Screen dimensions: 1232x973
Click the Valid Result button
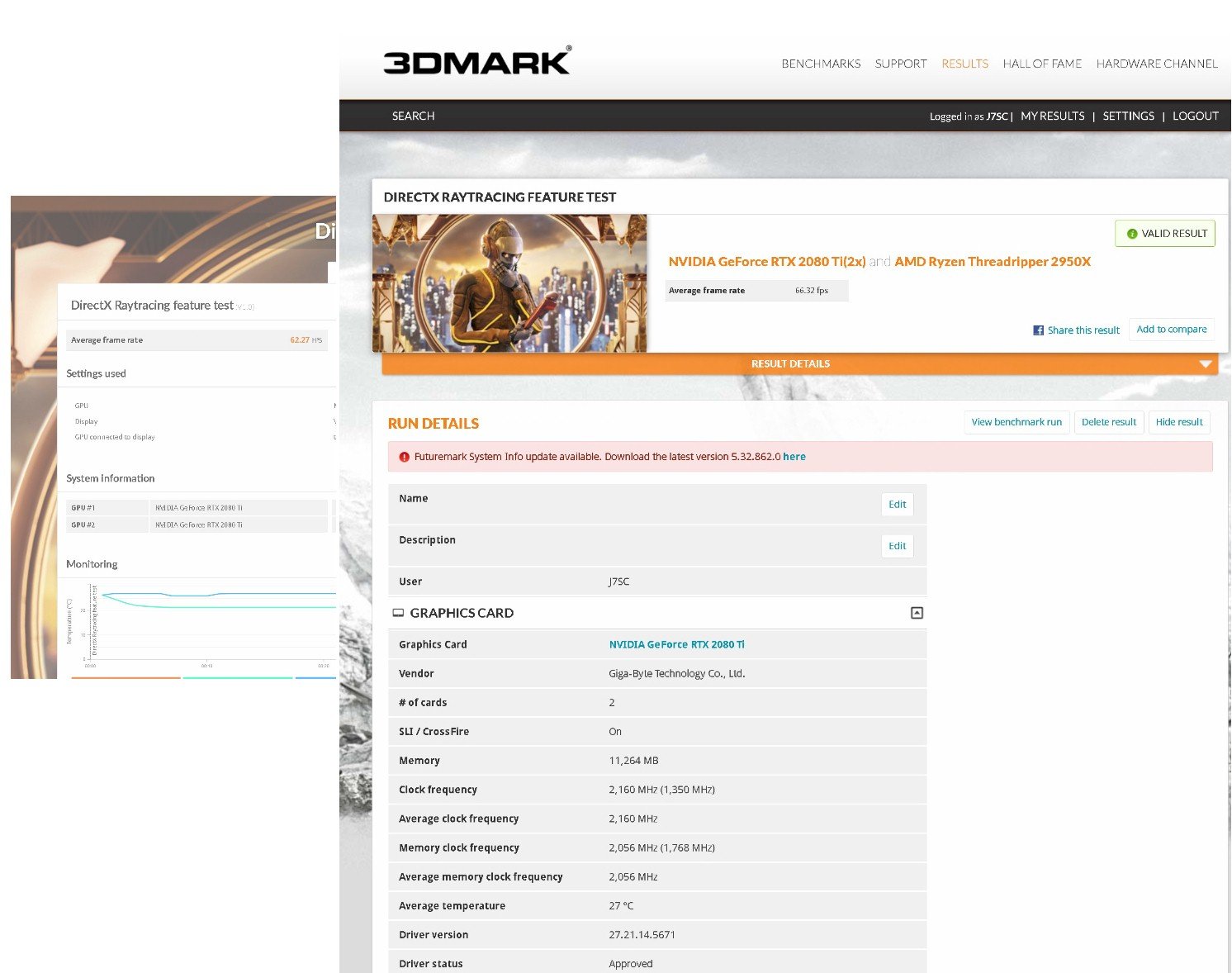1165,234
